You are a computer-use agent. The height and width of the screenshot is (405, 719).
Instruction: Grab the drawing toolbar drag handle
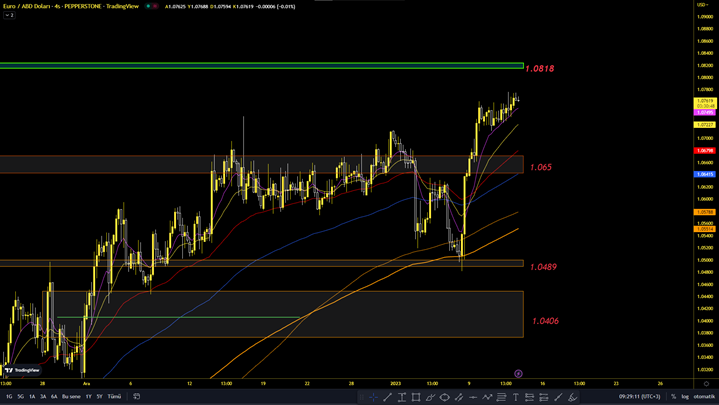tap(361, 397)
